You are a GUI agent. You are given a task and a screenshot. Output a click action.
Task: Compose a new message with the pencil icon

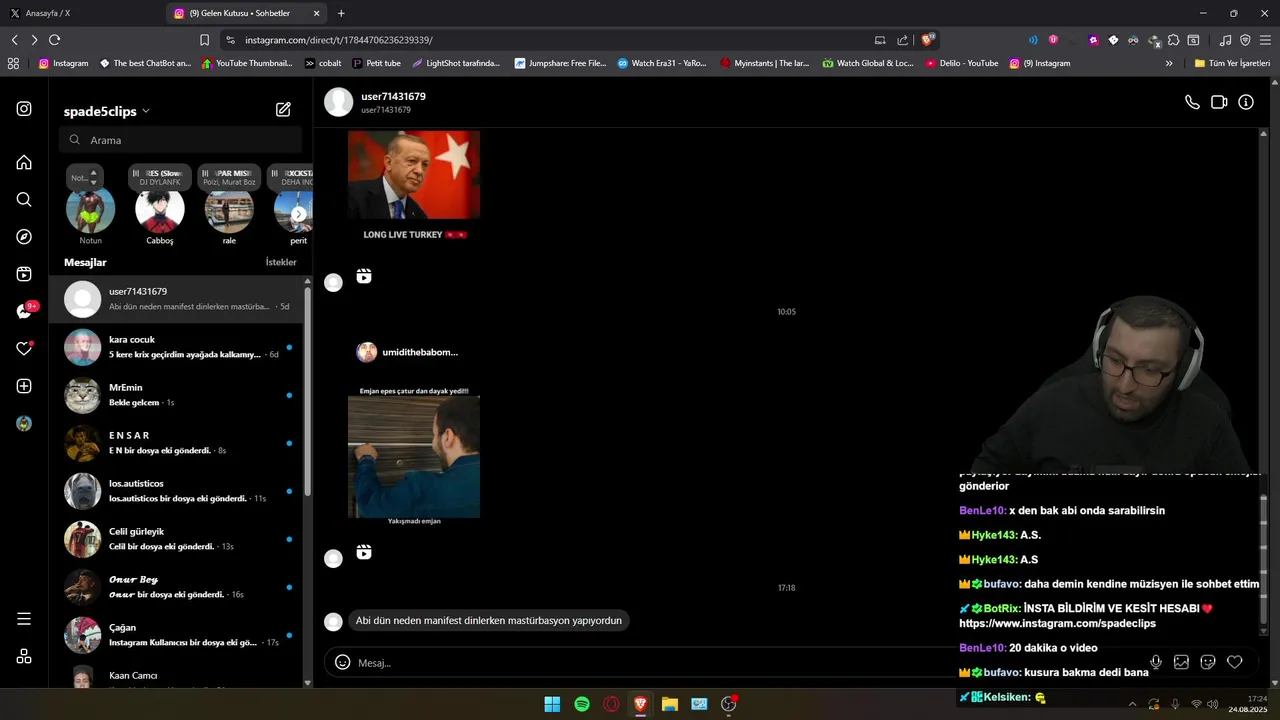point(283,110)
